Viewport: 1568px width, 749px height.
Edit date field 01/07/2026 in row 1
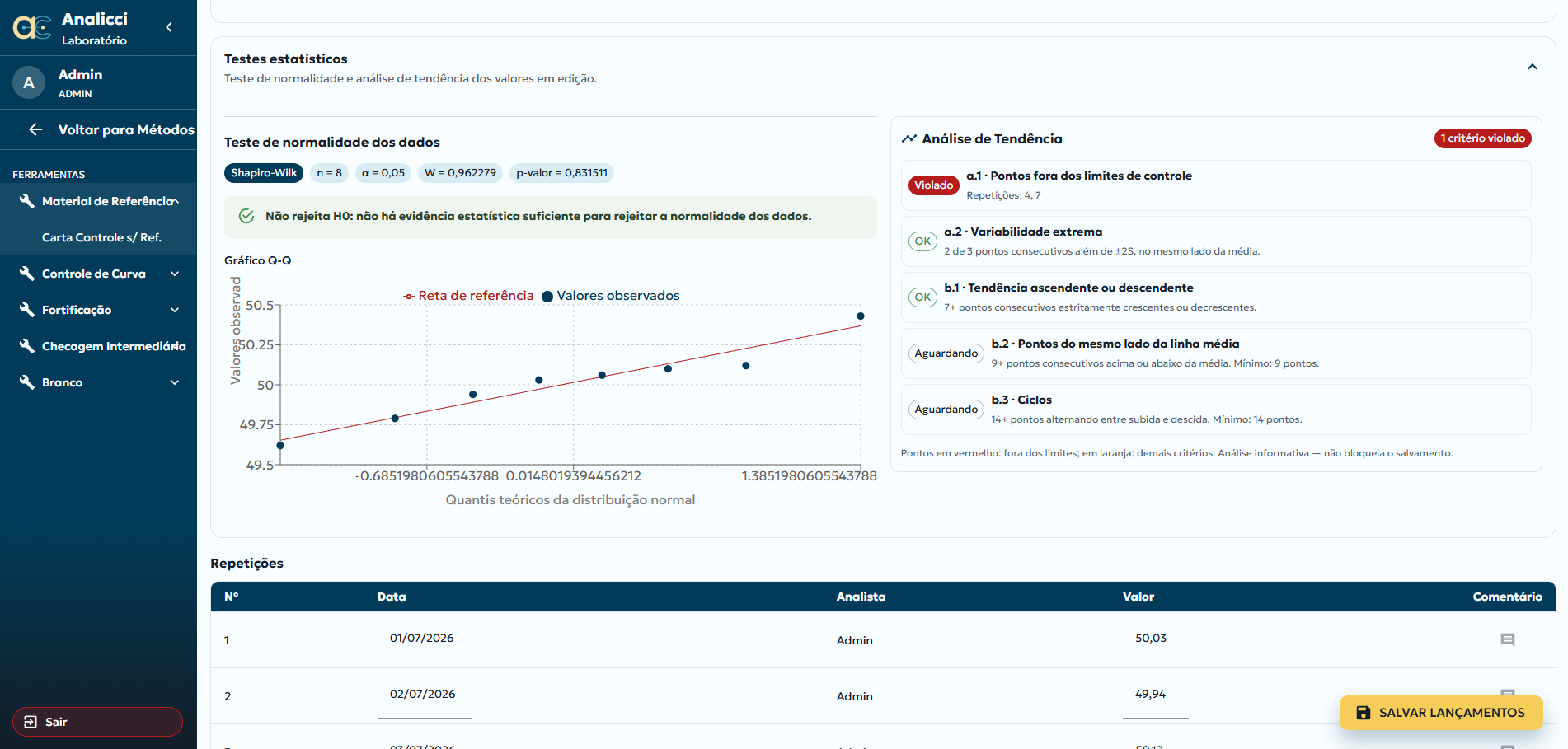click(425, 639)
